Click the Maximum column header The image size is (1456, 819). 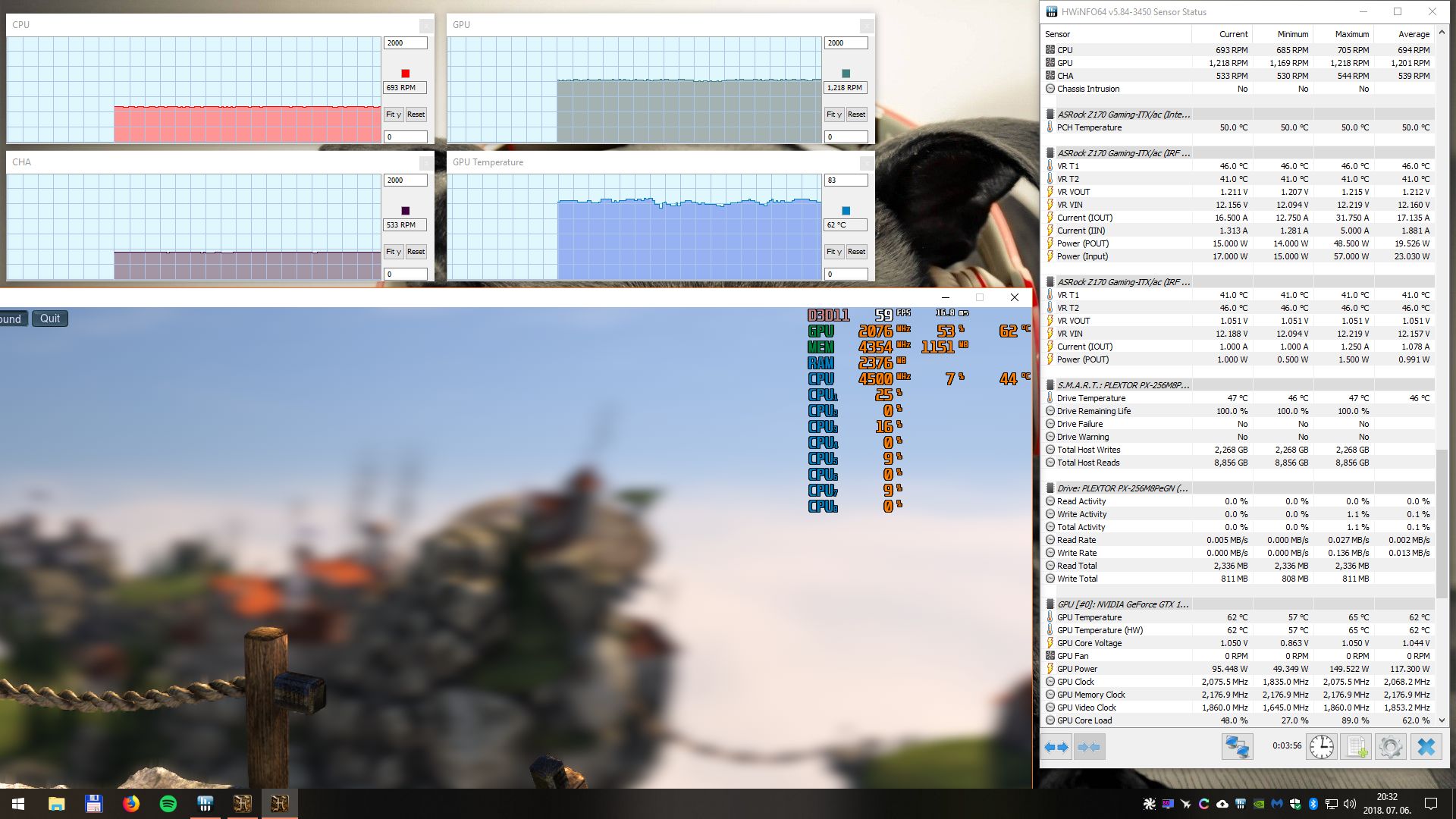(x=1343, y=34)
